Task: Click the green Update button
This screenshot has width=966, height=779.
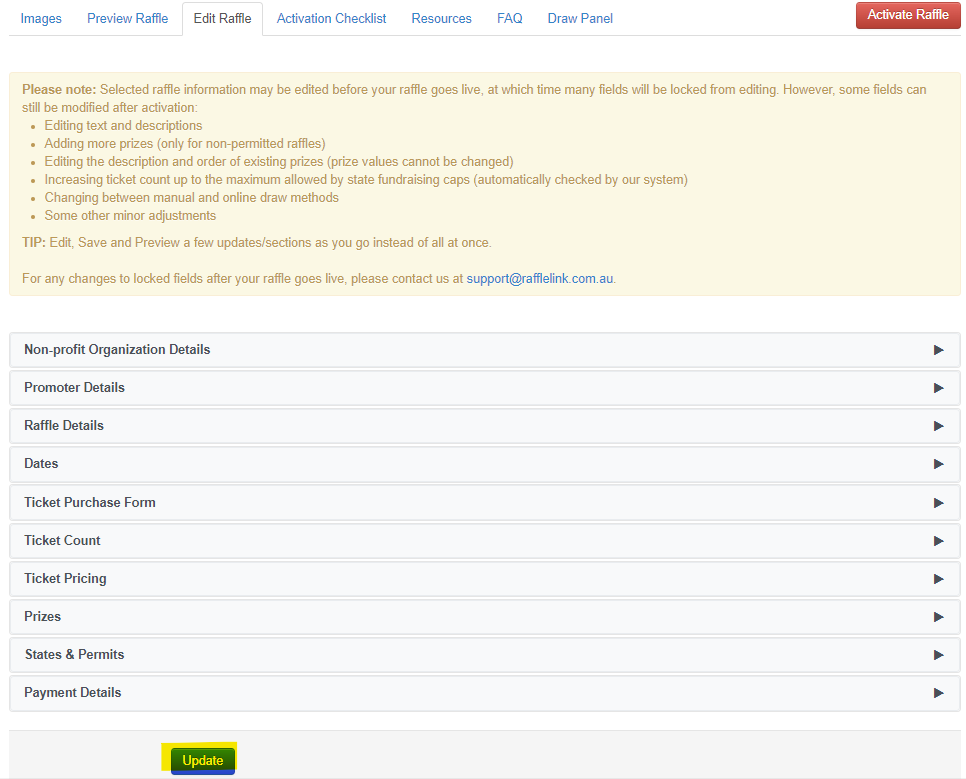Action: pos(203,761)
